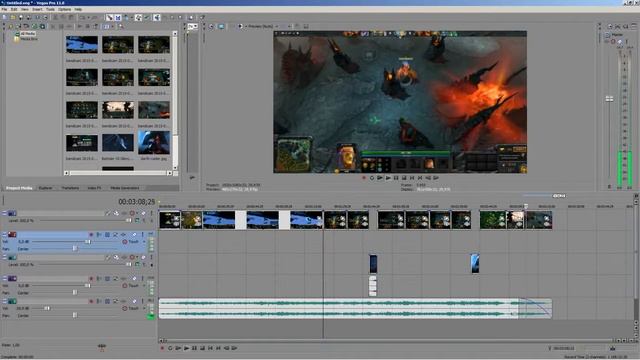The width and height of the screenshot is (640, 360).
Task: Arm the highlighted audio track for record
Action: [x=91, y=235]
